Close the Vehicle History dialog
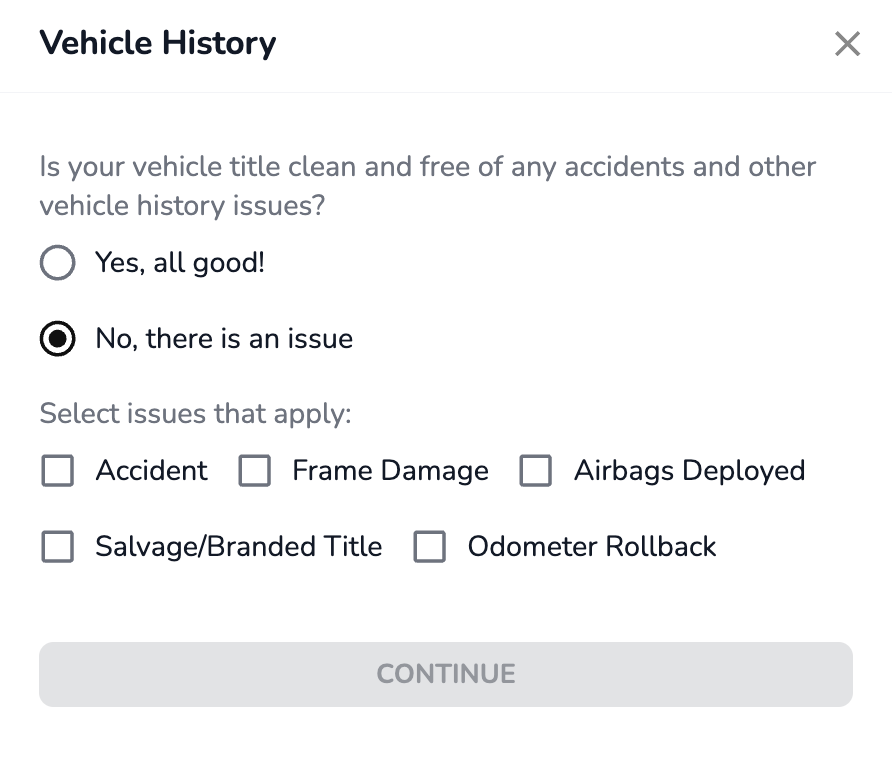Image resolution: width=892 pixels, height=768 pixels. coord(847,44)
